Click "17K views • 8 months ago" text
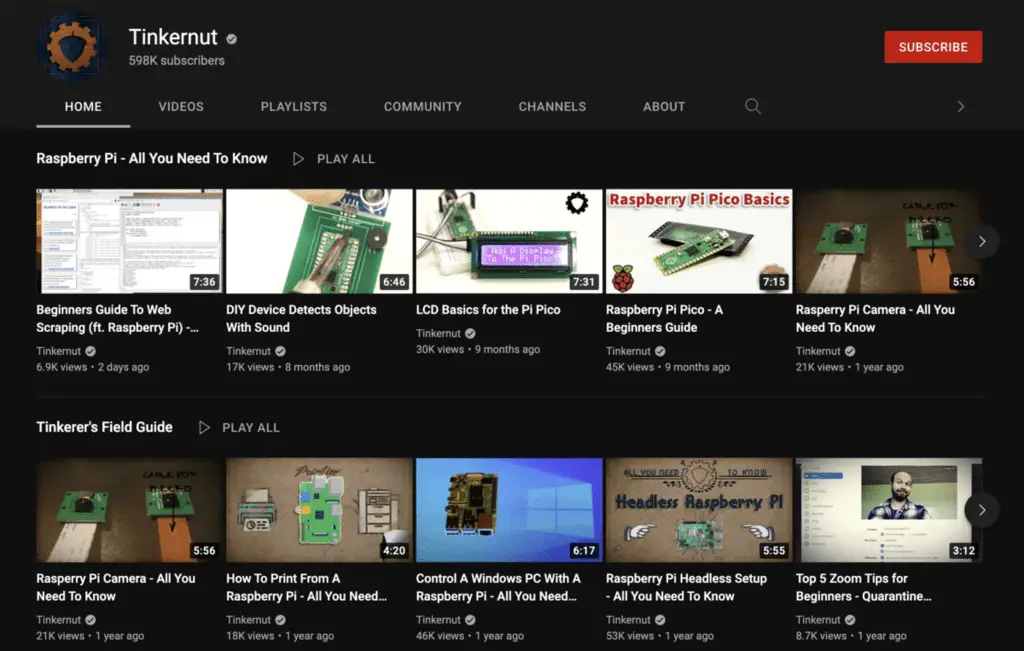 point(288,367)
